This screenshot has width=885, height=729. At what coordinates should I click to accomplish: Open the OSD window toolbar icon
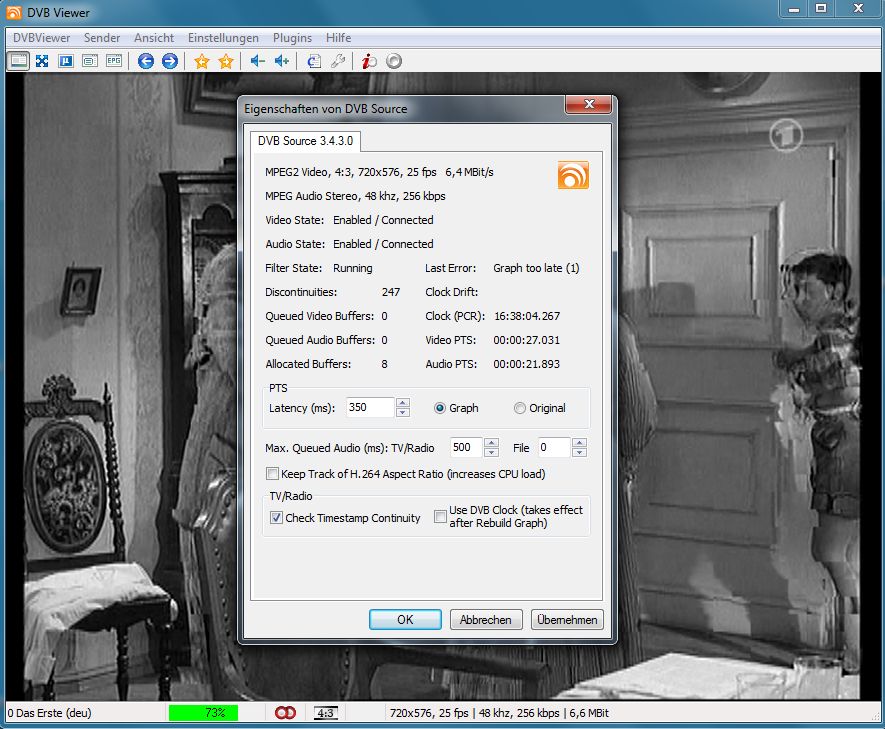[90, 60]
